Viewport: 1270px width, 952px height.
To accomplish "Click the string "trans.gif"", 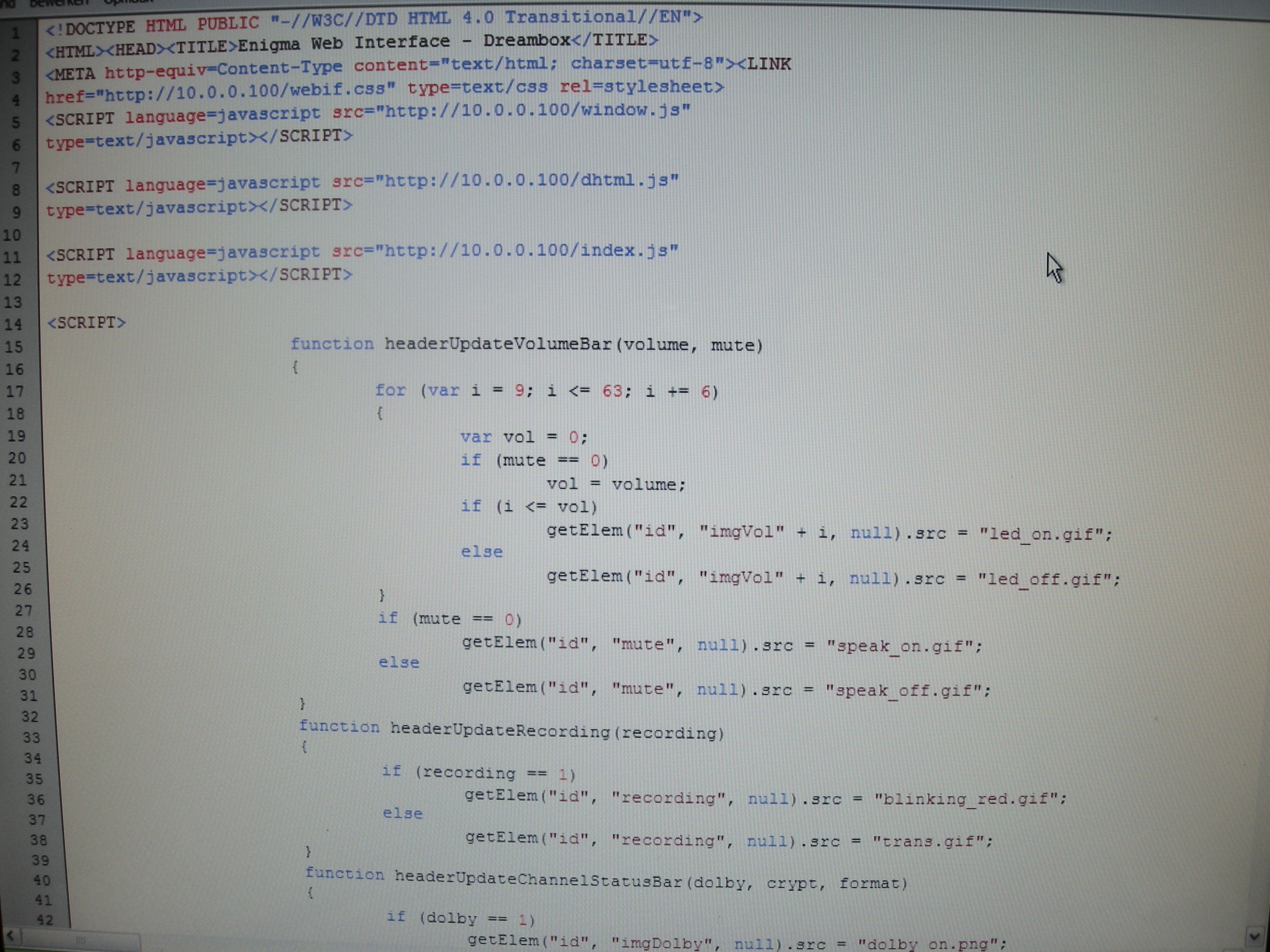I will 929,841.
